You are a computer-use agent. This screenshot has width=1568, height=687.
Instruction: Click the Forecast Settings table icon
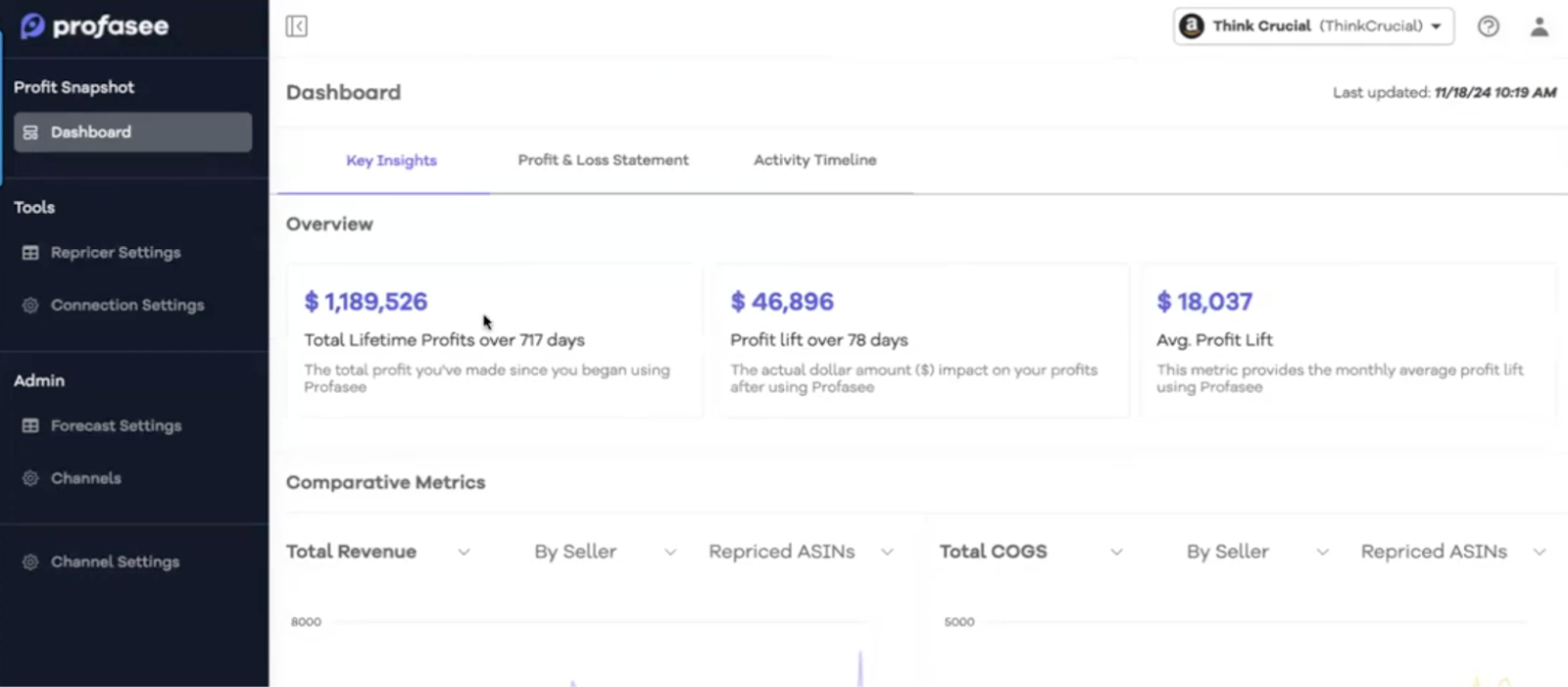tap(30, 426)
